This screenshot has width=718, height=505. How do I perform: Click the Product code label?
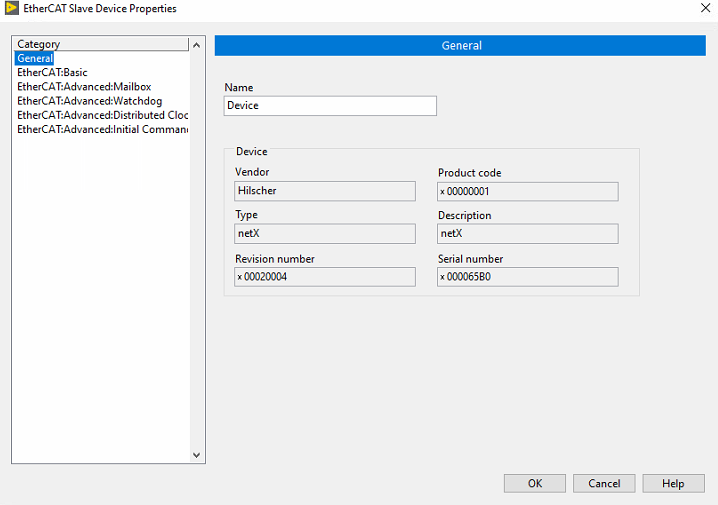click(x=470, y=173)
